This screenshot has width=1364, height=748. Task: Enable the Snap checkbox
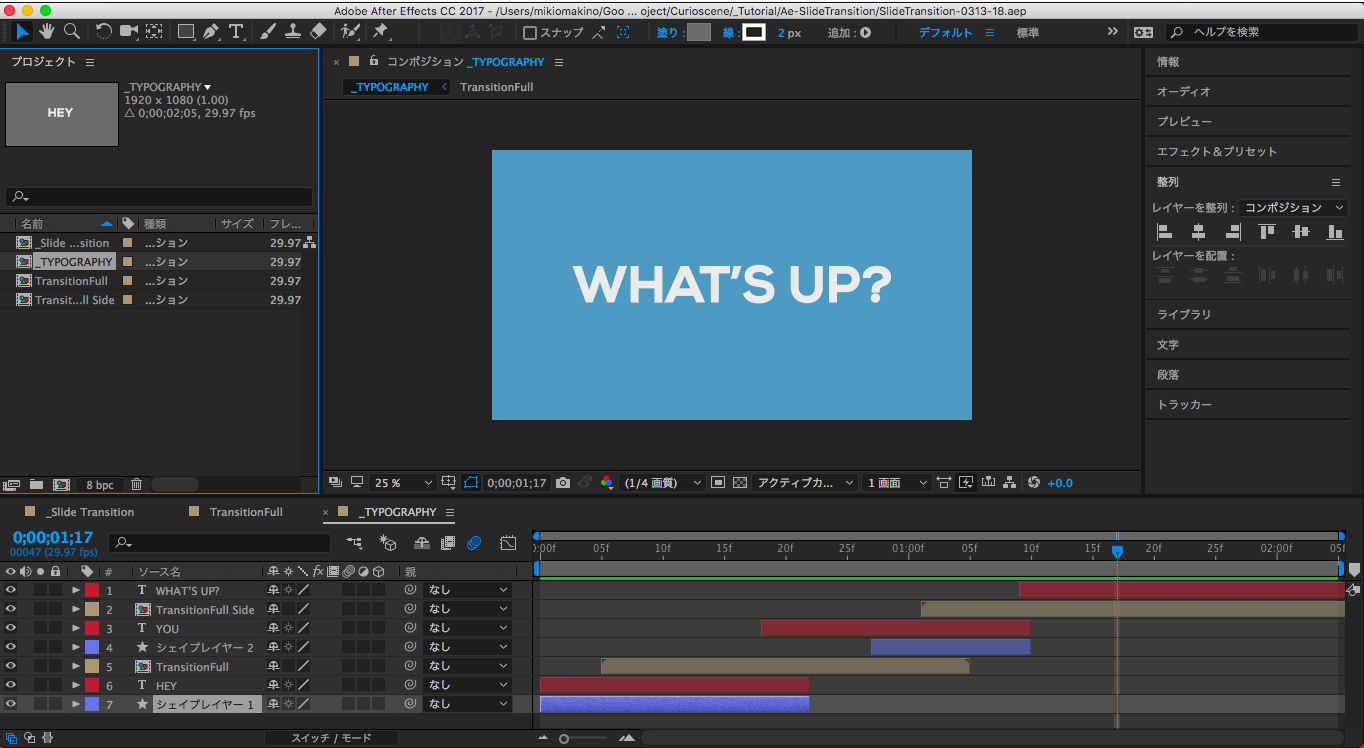[531, 33]
